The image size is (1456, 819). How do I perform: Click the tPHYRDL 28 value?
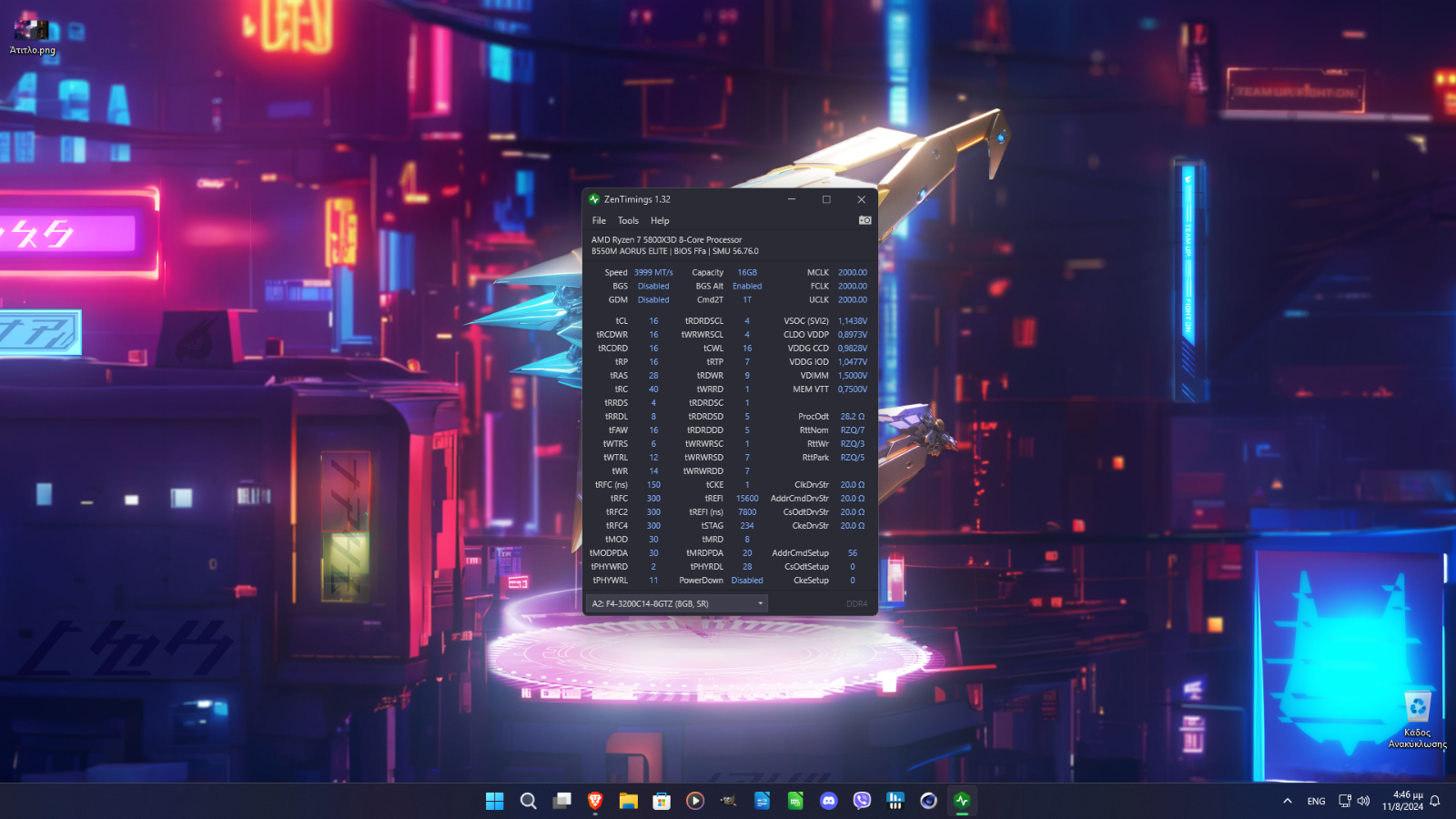click(x=747, y=566)
